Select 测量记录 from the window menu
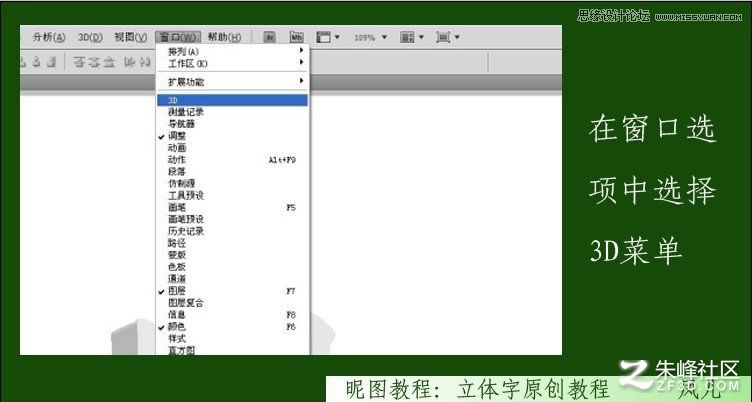This screenshot has height=402, width=752. [x=233, y=112]
